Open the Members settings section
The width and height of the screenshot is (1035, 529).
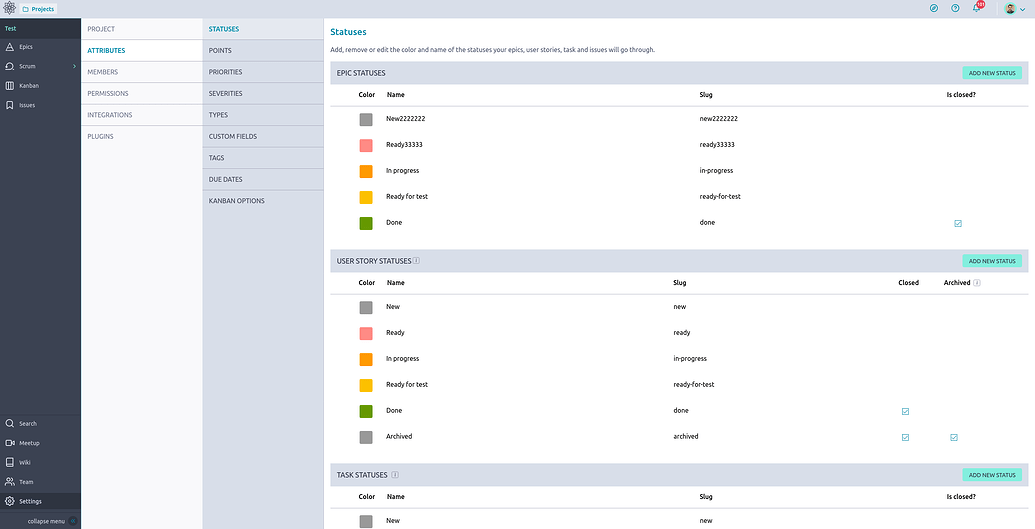(102, 72)
